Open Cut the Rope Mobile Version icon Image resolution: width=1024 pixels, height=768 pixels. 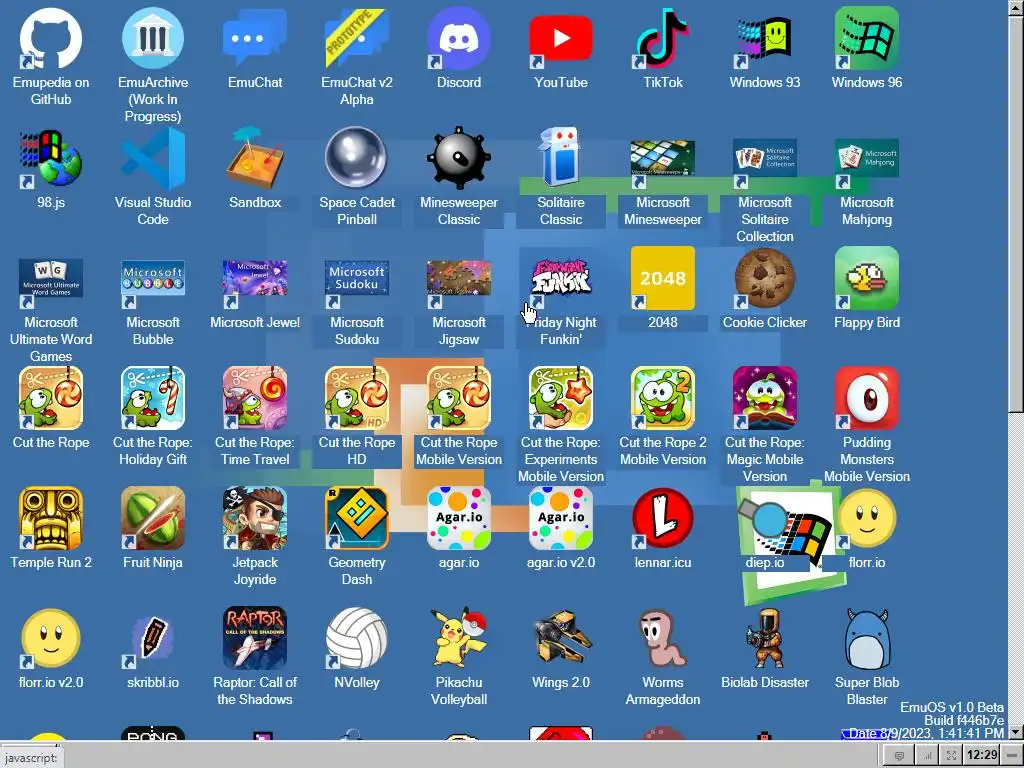coord(458,398)
